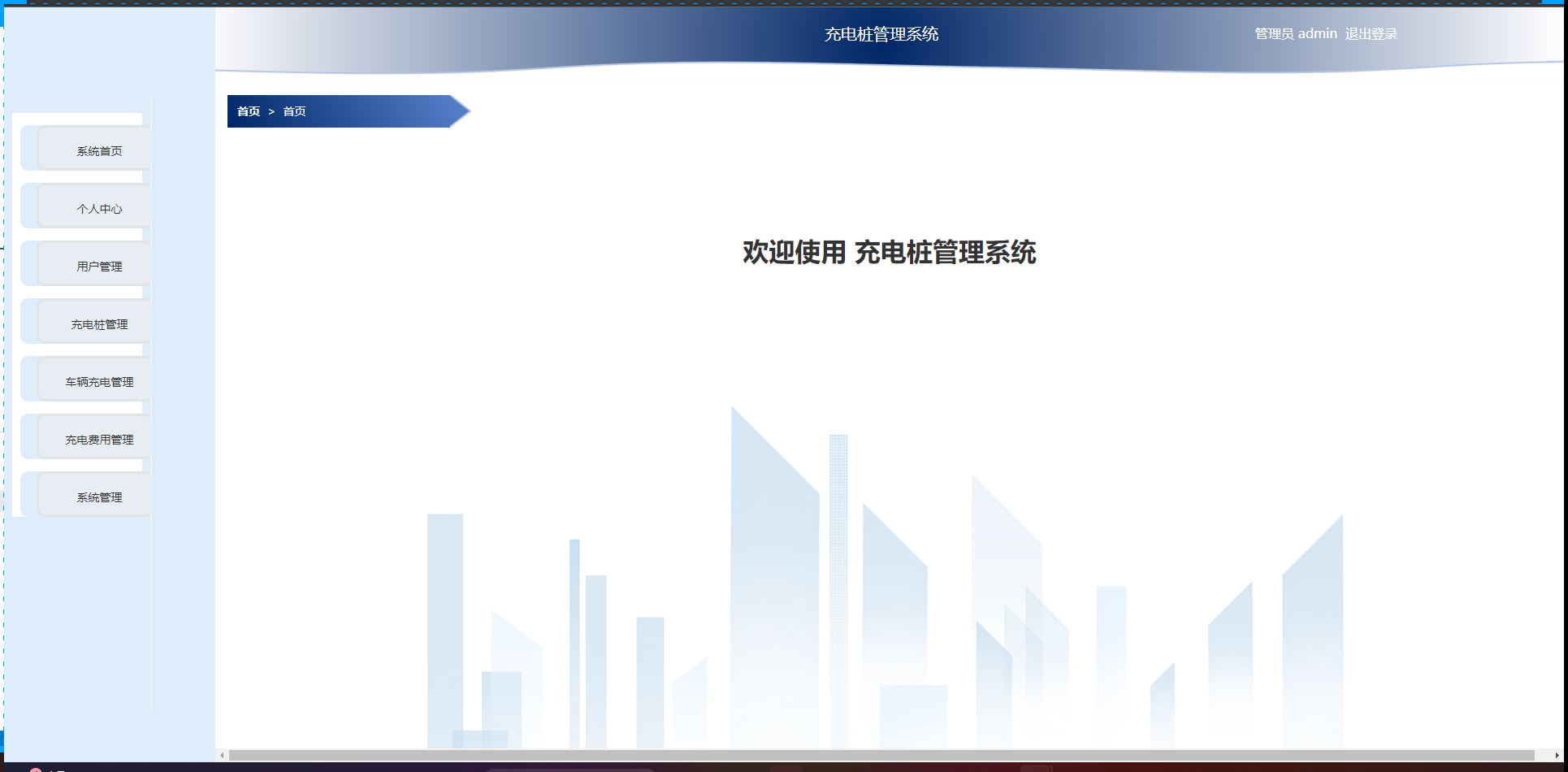
Task: Click the first 首页 breadcrumb link
Action: [248, 111]
